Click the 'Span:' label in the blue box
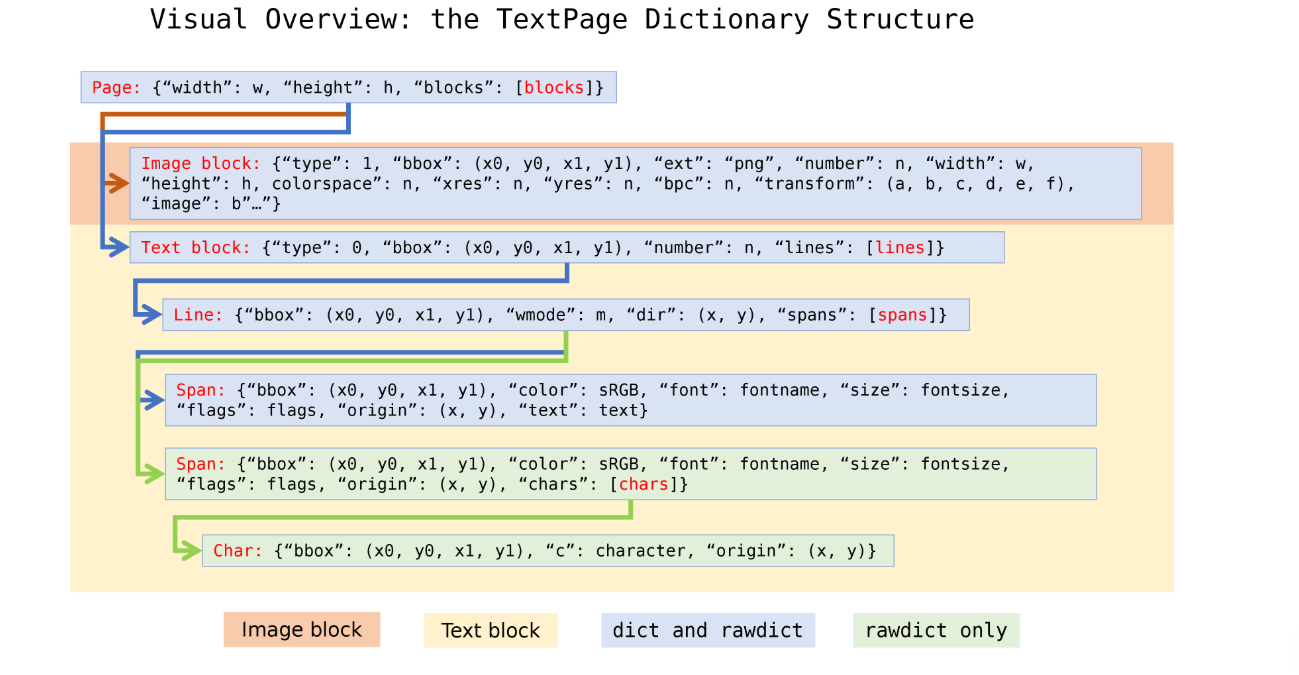The height and width of the screenshot is (675, 1299). [x=201, y=390]
